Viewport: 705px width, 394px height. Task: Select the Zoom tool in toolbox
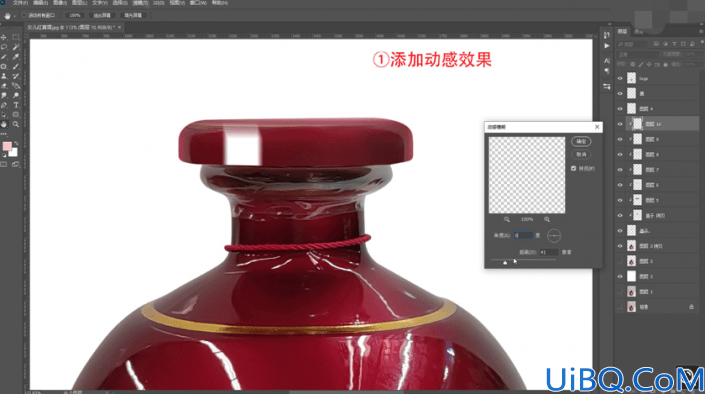click(x=16, y=124)
